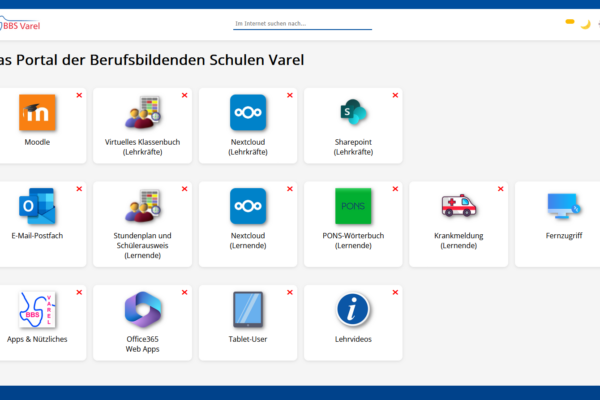Click Stundenplan und Schülerausweis label
600x400 pixels.
pyautogui.click(x=142, y=245)
